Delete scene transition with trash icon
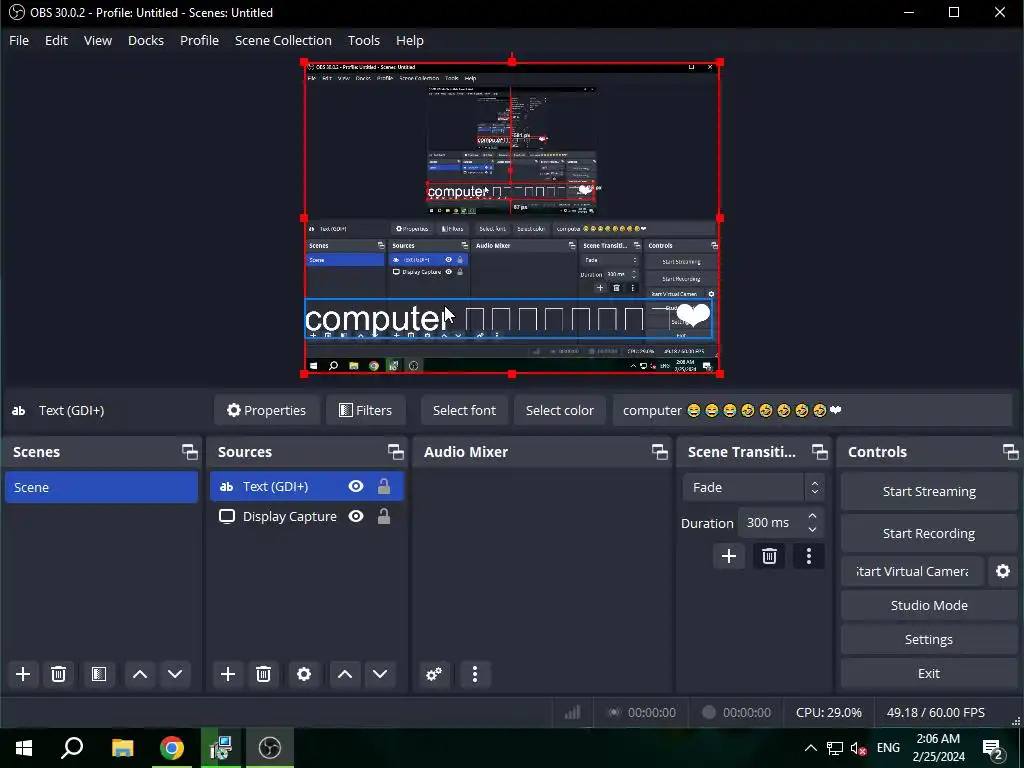The height and width of the screenshot is (768, 1024). [x=769, y=556]
